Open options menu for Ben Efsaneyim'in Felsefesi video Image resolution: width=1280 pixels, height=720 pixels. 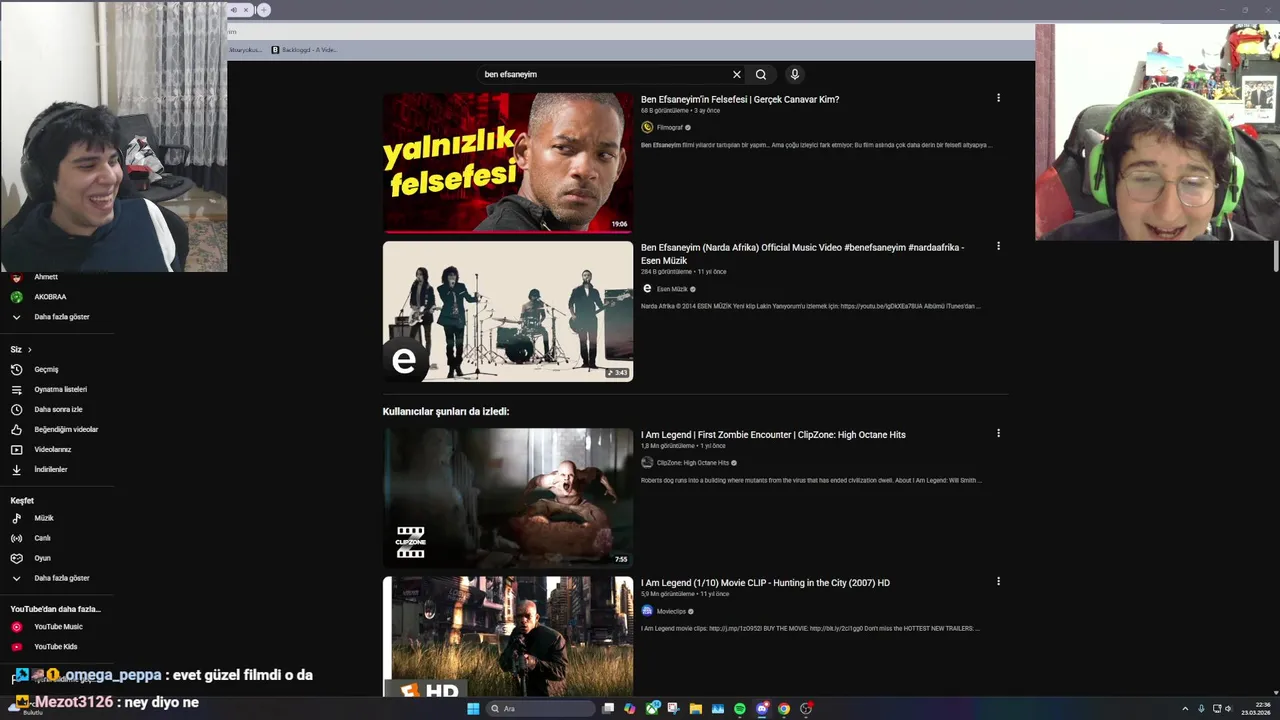pos(998,98)
